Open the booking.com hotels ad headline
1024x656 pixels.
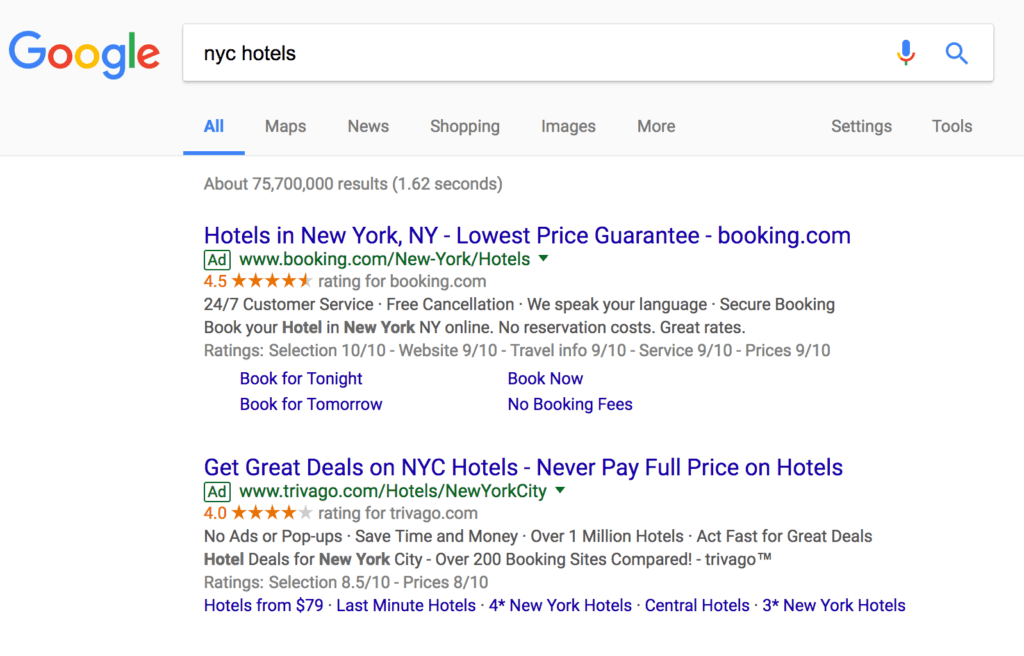click(x=526, y=235)
